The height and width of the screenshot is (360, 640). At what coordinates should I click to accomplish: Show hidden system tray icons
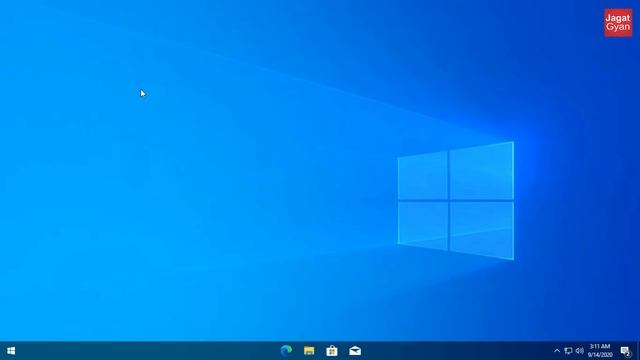point(557,351)
